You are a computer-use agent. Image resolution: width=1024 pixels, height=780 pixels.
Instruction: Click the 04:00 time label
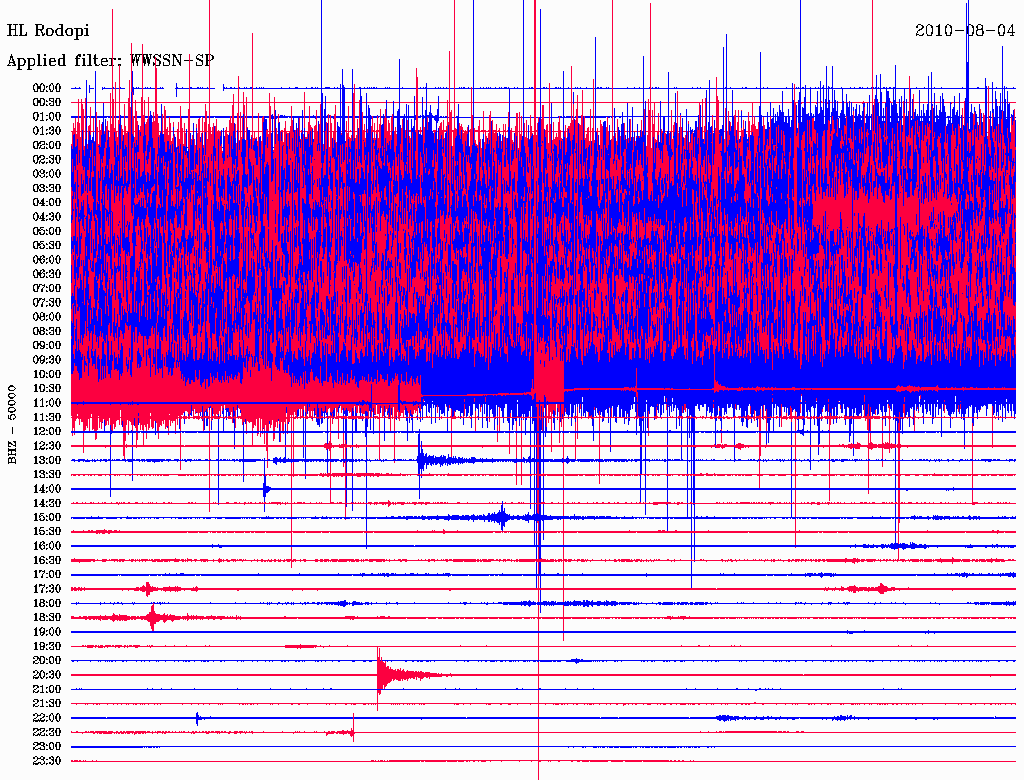(x=47, y=203)
